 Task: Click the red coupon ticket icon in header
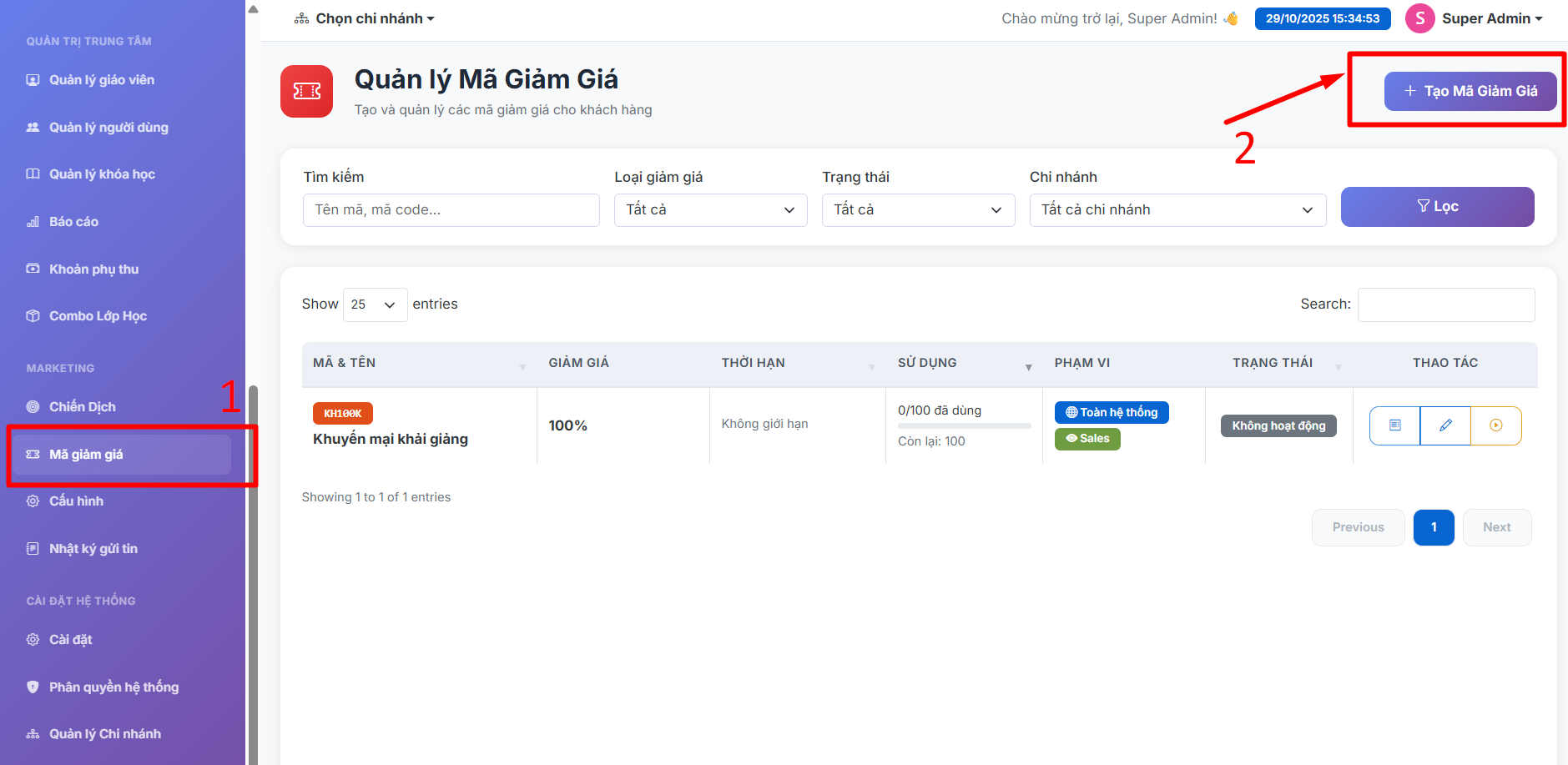click(x=306, y=91)
